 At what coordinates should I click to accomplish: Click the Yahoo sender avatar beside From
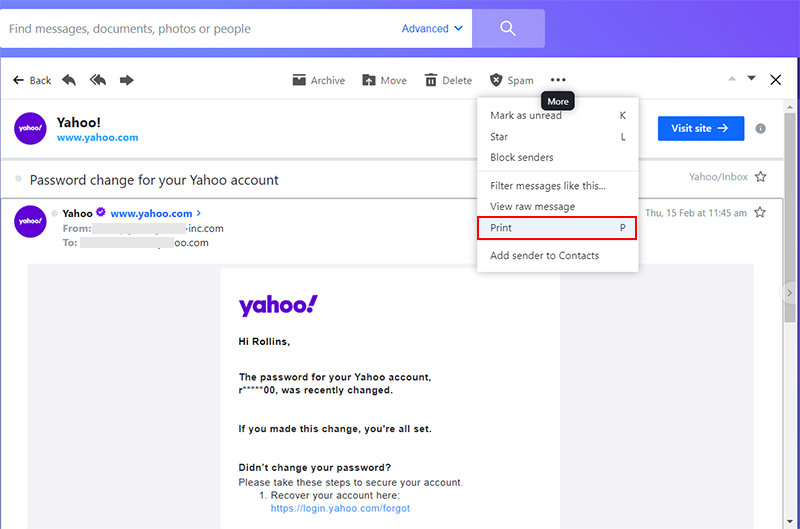pos(30,221)
